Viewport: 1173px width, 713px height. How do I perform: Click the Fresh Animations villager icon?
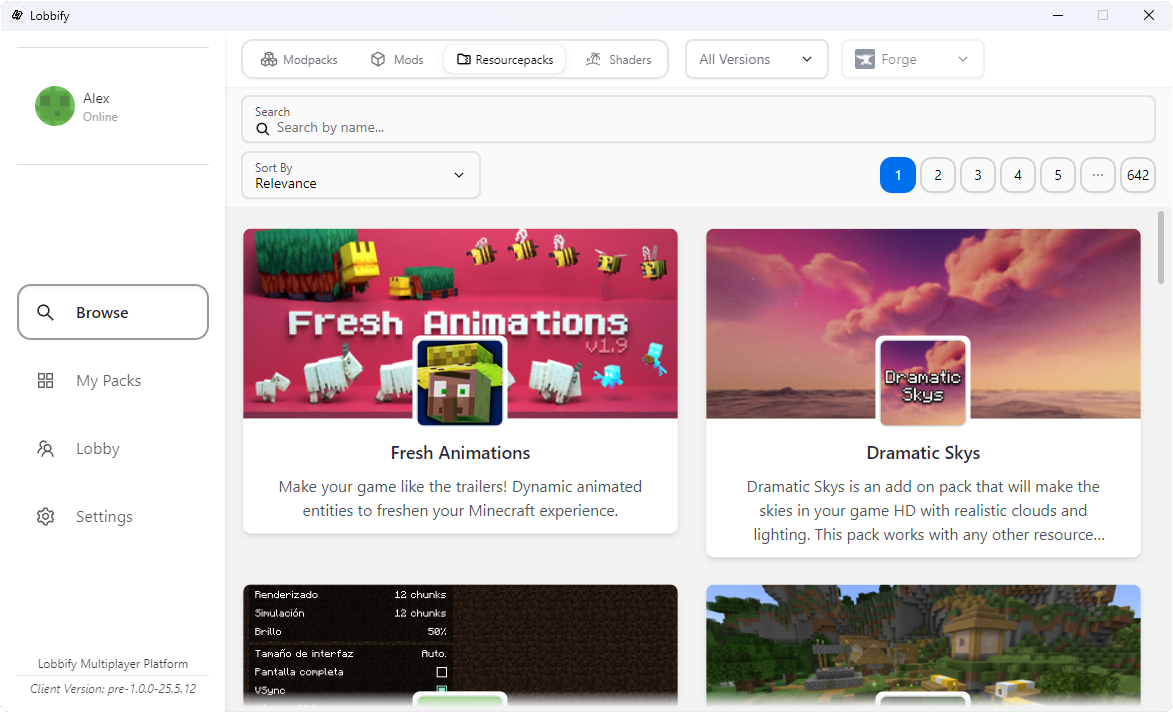click(x=460, y=382)
